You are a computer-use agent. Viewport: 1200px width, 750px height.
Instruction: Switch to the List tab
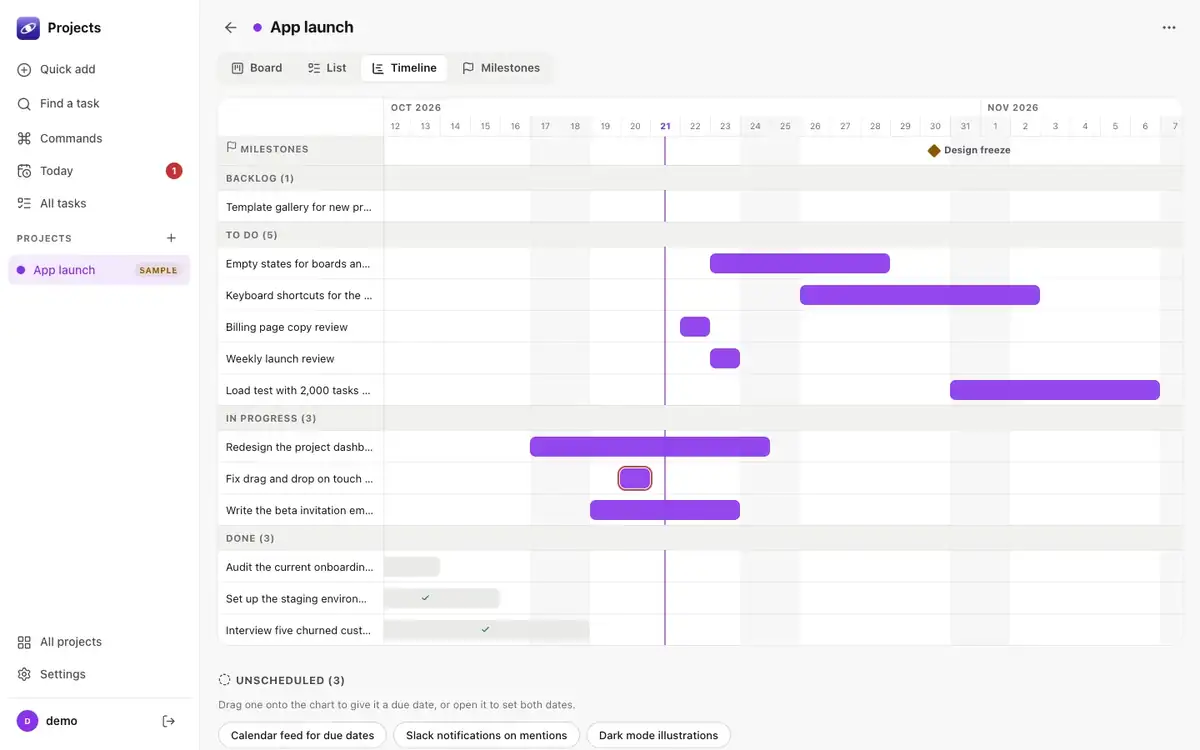(x=327, y=68)
